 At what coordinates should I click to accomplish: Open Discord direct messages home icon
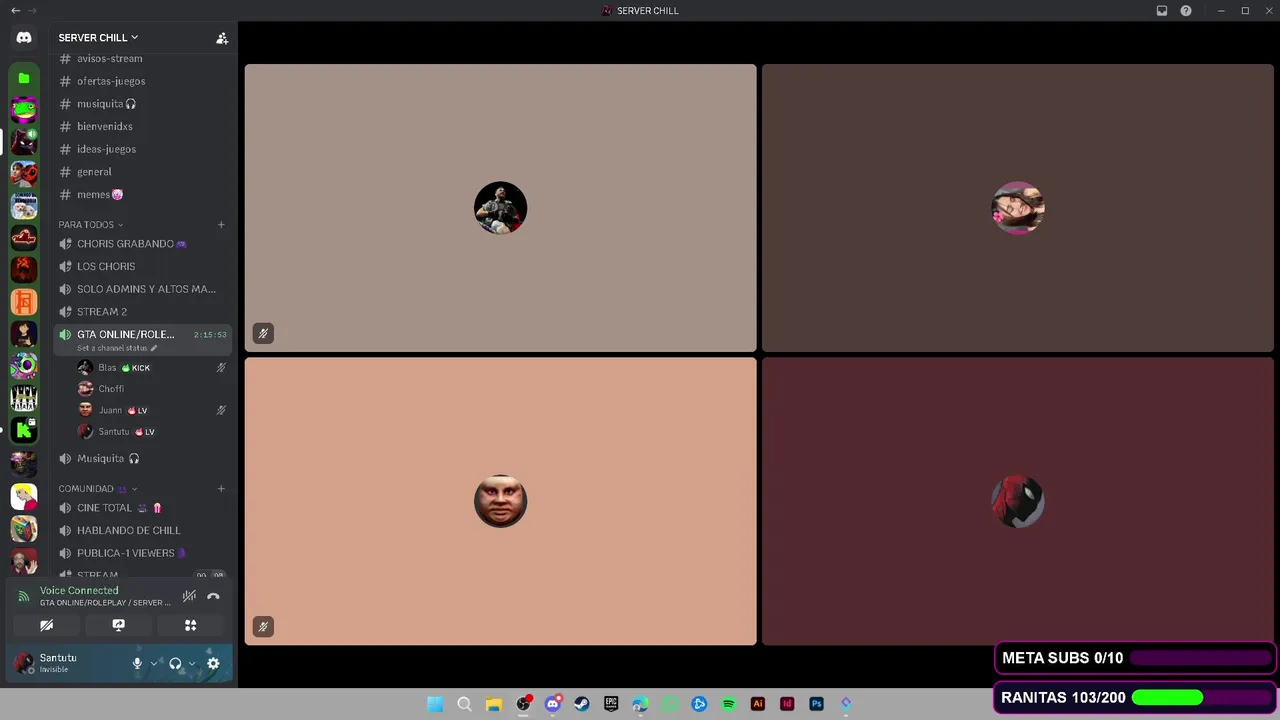(x=24, y=37)
